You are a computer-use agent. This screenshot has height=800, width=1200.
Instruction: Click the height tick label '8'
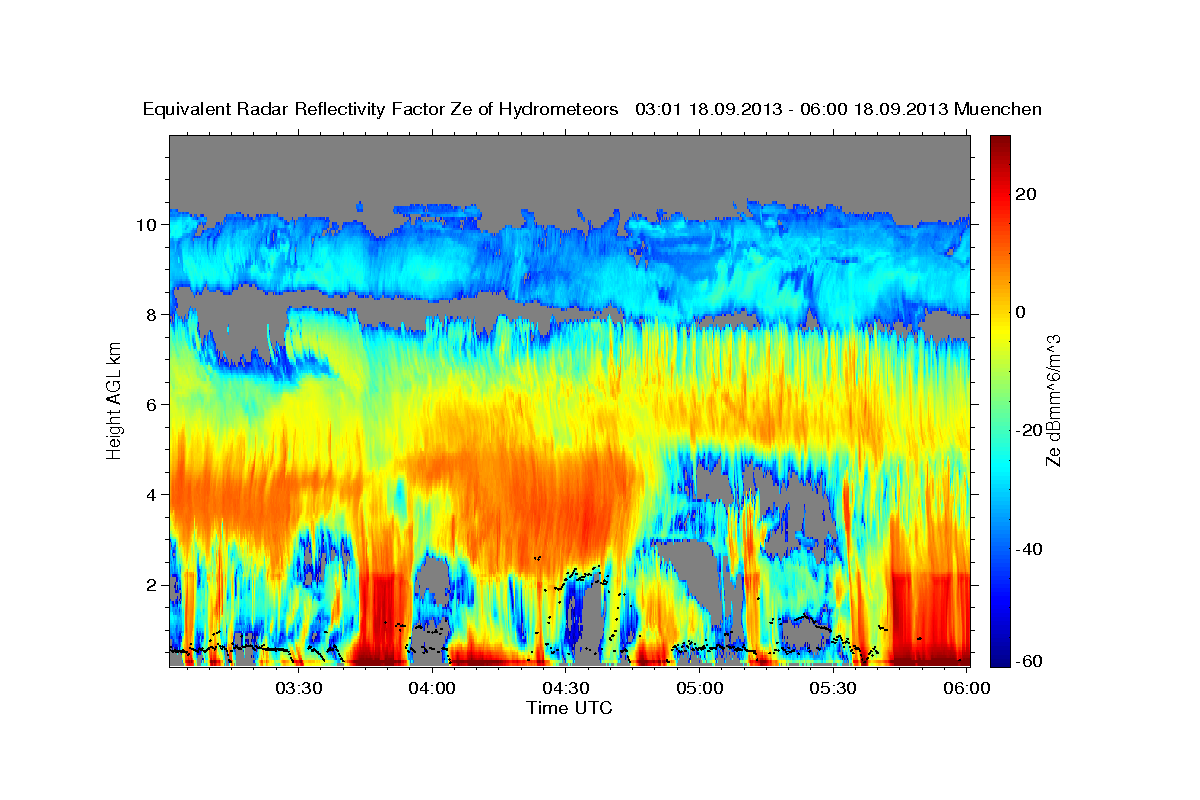click(x=154, y=315)
